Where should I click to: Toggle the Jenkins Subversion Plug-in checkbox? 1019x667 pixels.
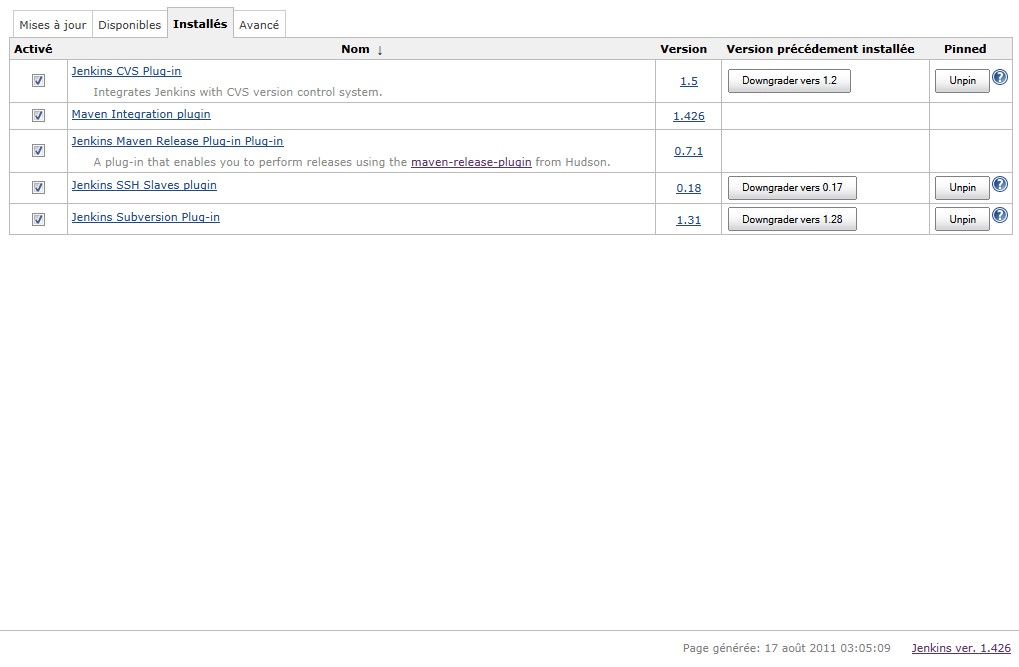coord(38,220)
